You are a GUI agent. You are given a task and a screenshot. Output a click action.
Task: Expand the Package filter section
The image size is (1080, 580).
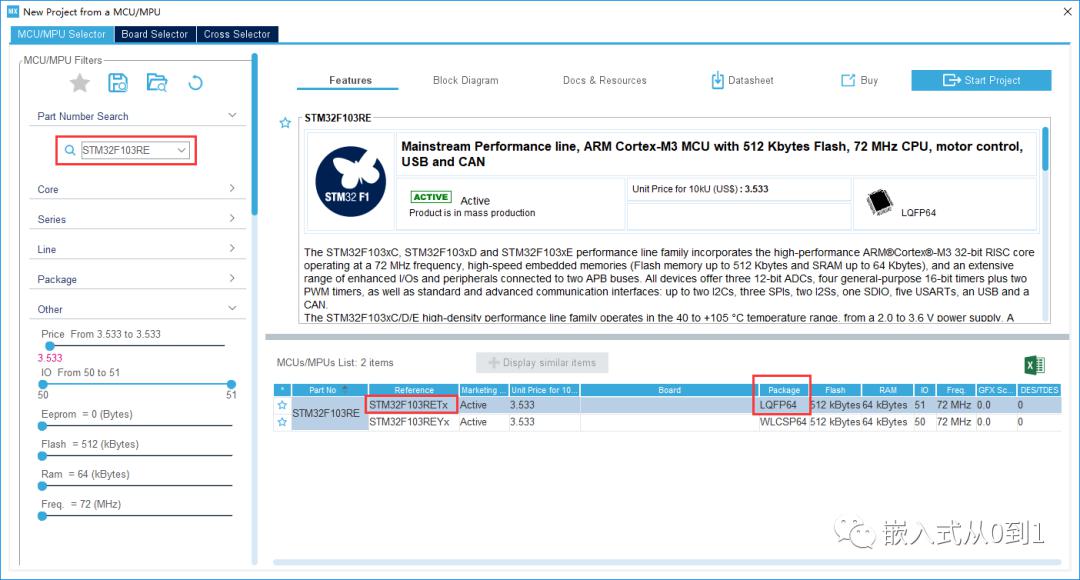(x=232, y=278)
